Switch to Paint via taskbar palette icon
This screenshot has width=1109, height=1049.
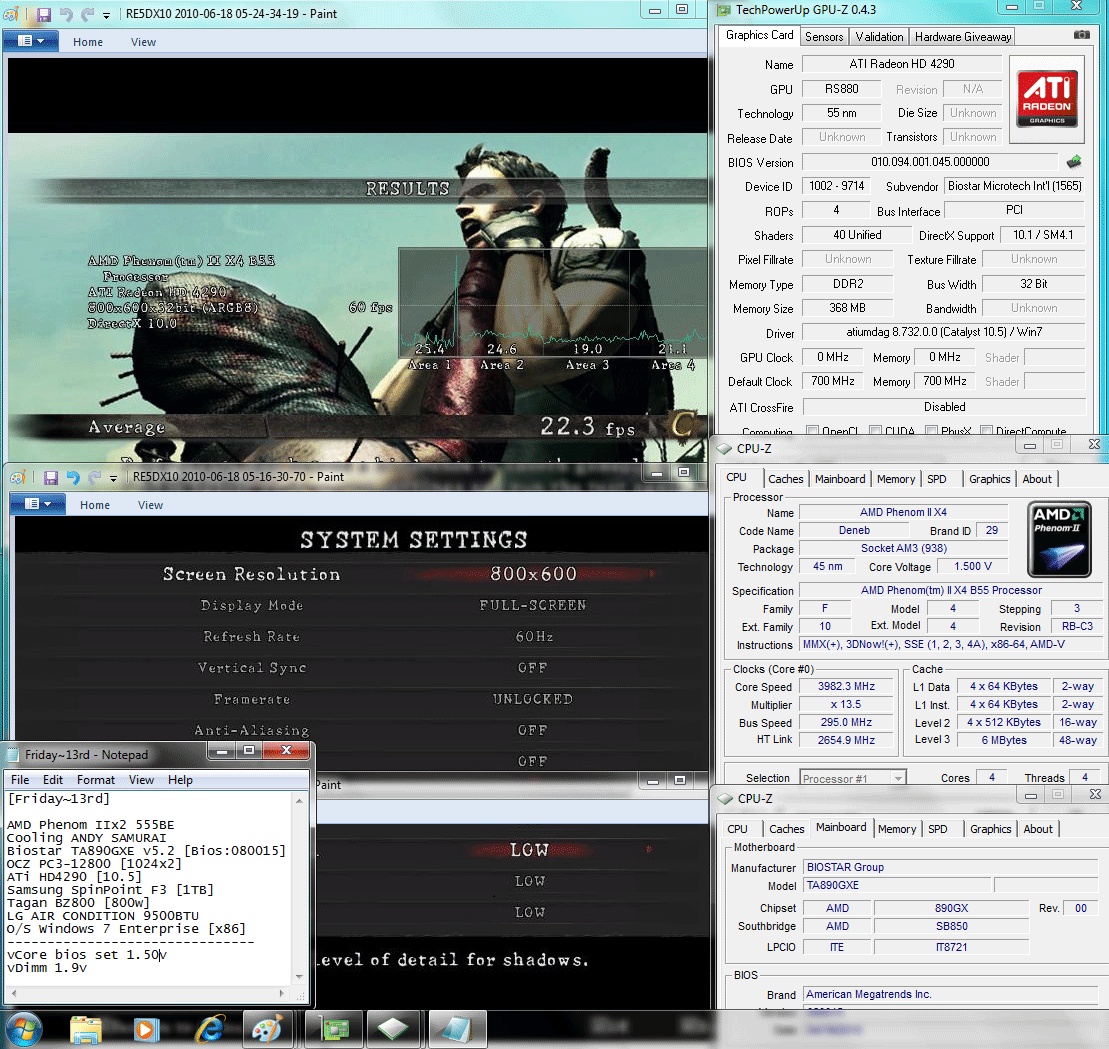click(267, 1029)
